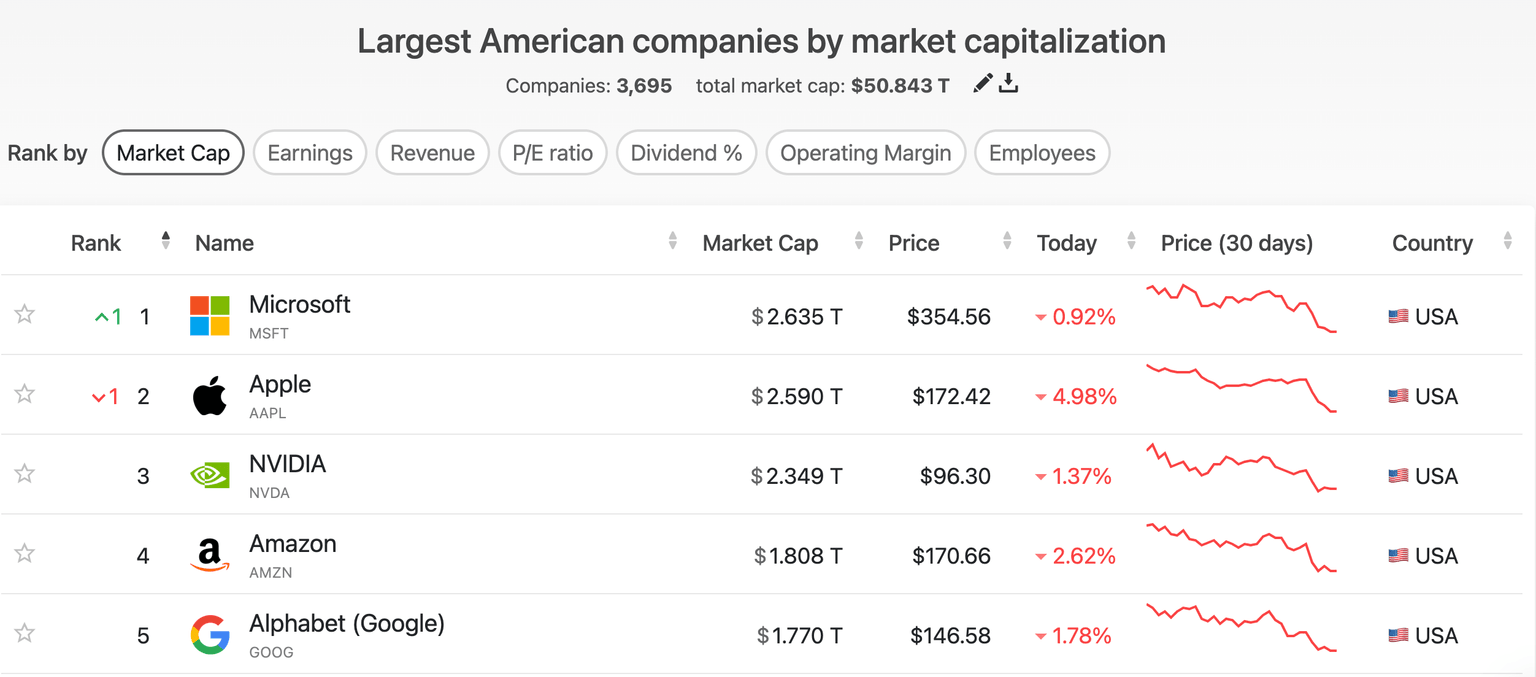The height and width of the screenshot is (677, 1536).
Task: Click the Microsoft logo
Action: click(207, 315)
